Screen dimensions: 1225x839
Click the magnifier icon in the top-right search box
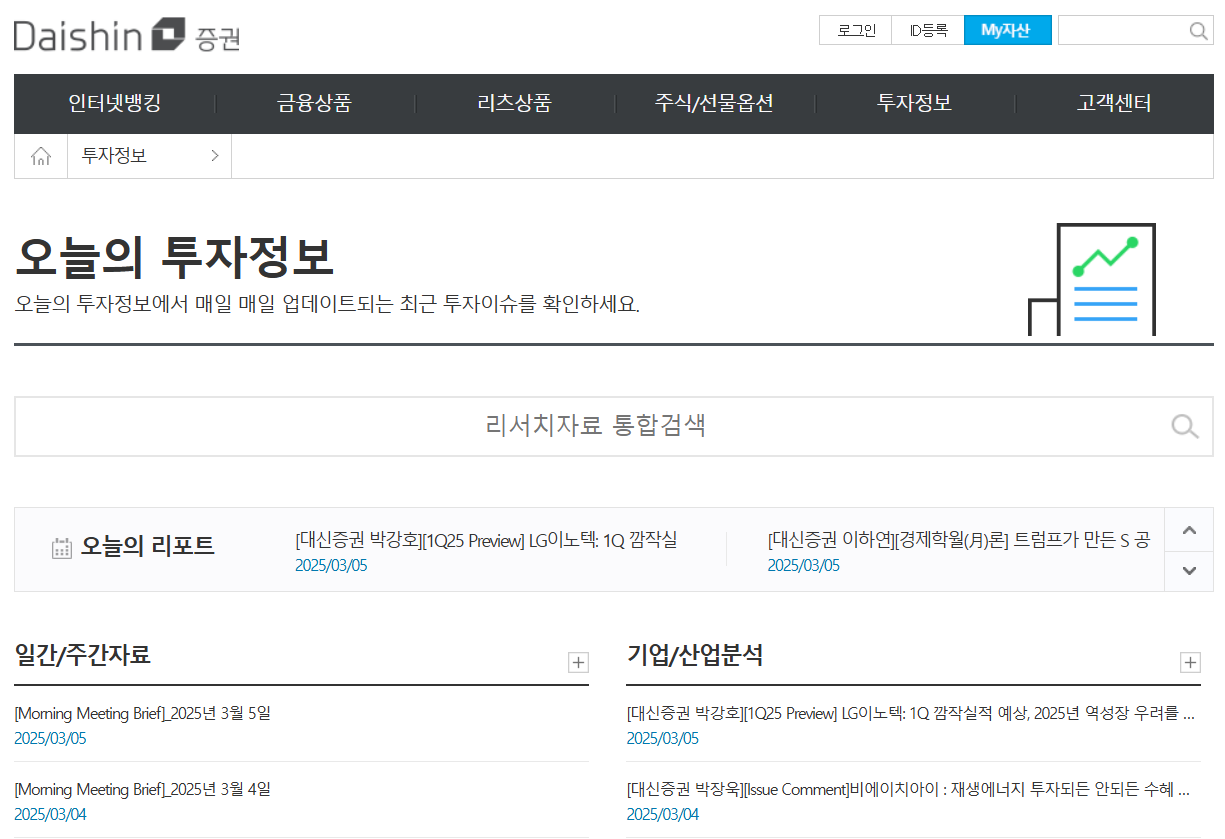pos(1196,30)
